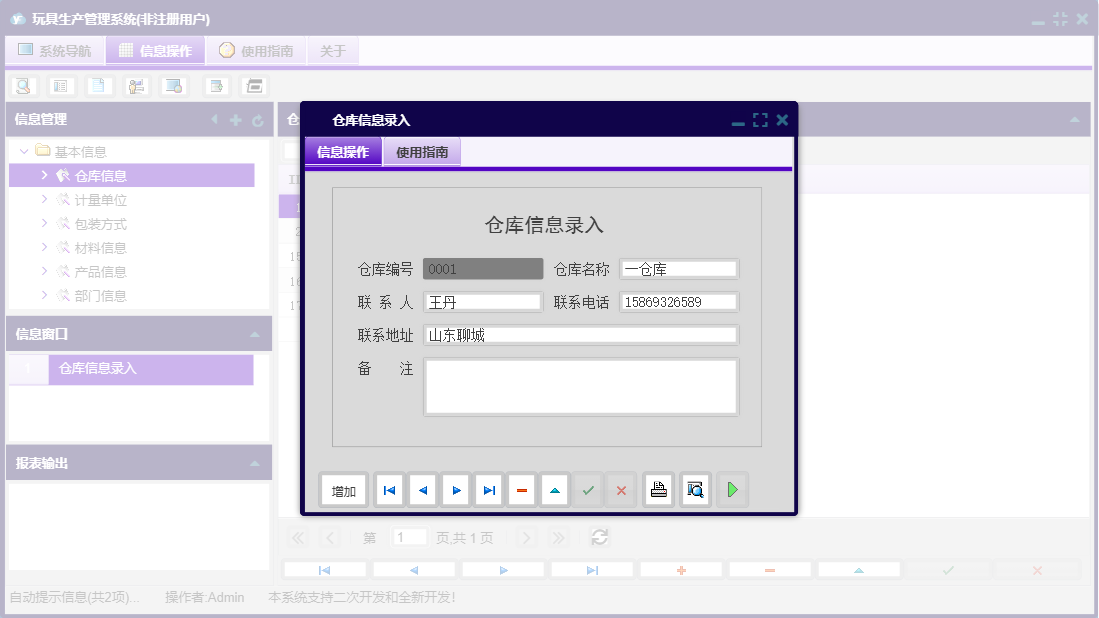This screenshot has height=618, width=1099.
Task: Click the red minus delete-record icon
Action: [522, 489]
